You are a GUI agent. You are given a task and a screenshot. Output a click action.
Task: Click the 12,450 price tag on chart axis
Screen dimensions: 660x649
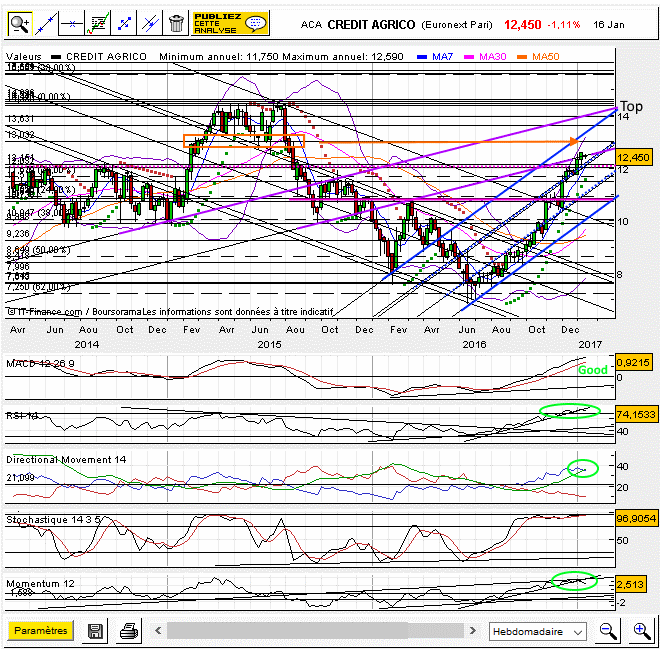click(x=634, y=157)
